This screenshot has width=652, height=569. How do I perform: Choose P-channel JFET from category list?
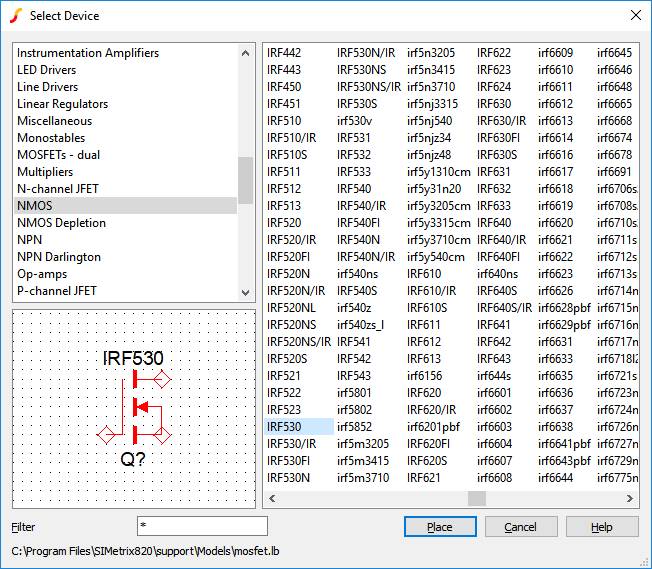click(58, 291)
